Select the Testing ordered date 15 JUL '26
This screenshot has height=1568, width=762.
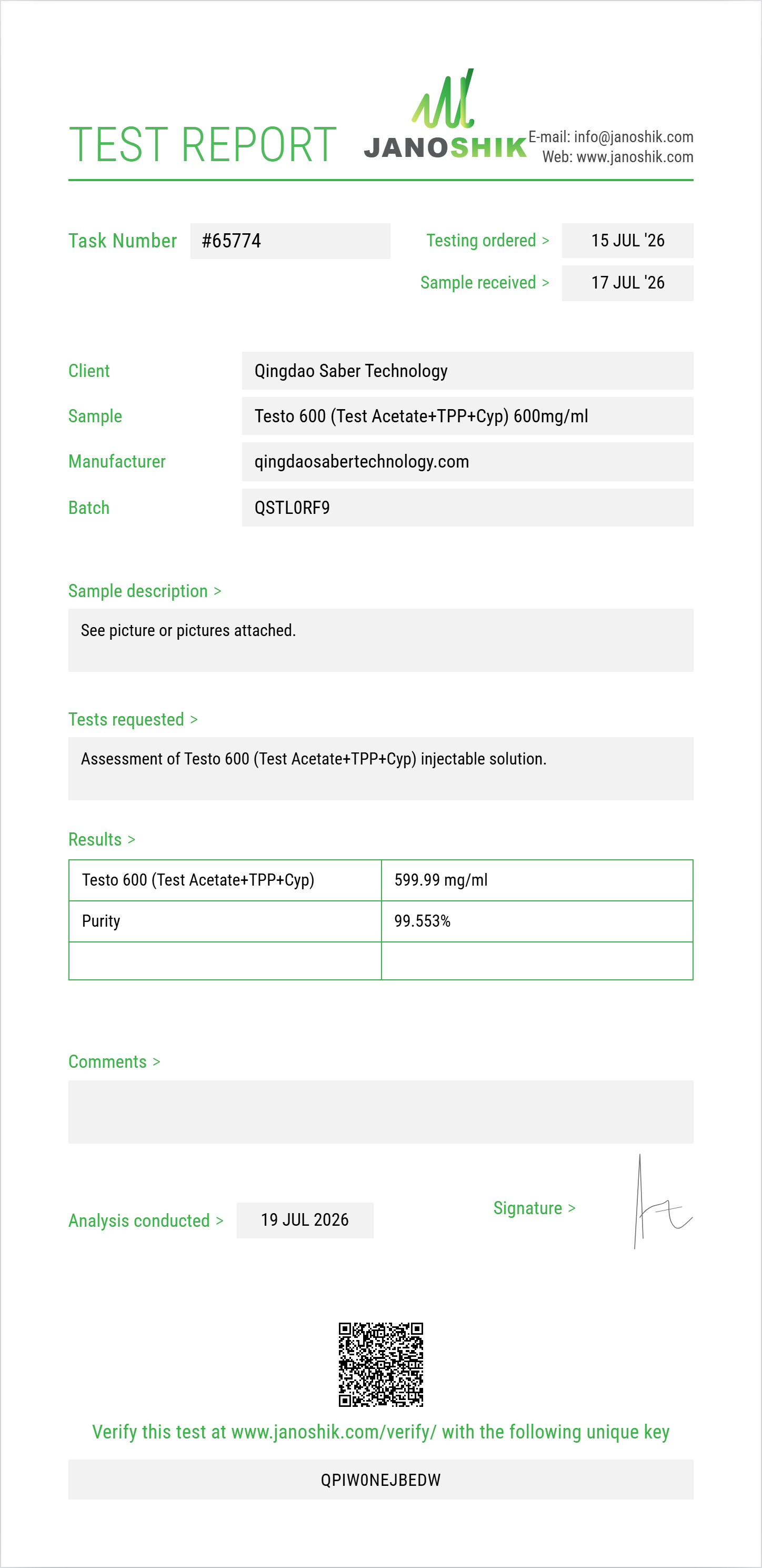[x=627, y=241]
